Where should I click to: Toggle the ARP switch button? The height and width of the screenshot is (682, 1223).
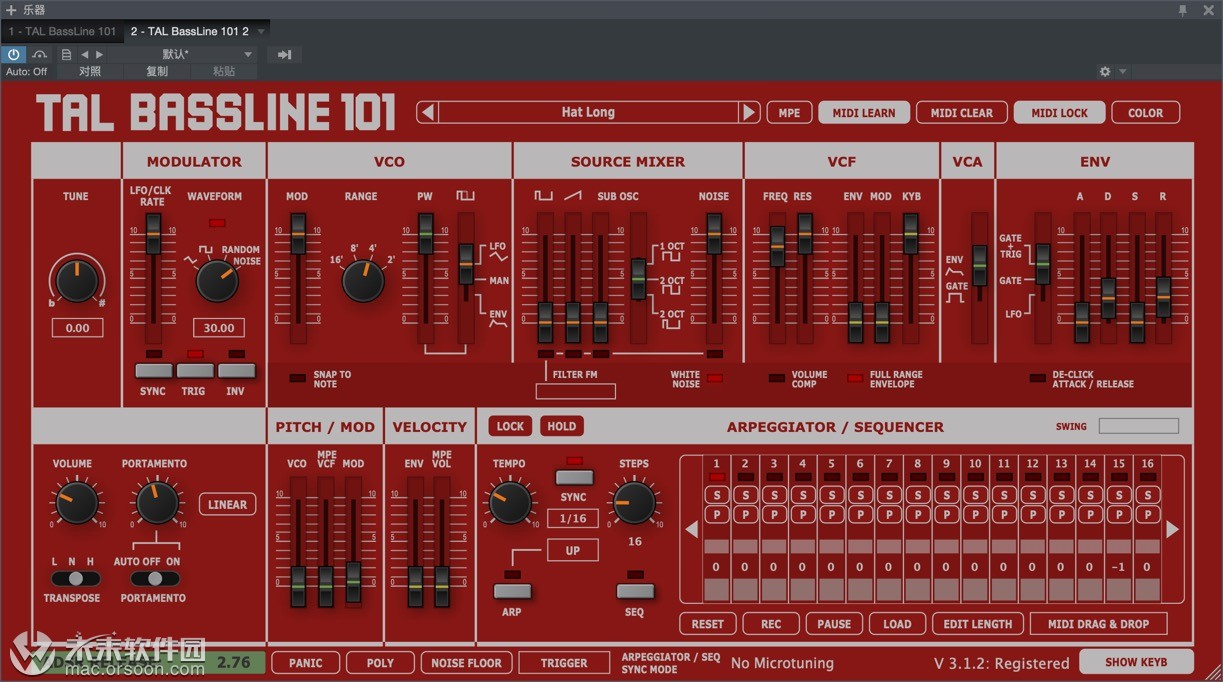(x=512, y=591)
